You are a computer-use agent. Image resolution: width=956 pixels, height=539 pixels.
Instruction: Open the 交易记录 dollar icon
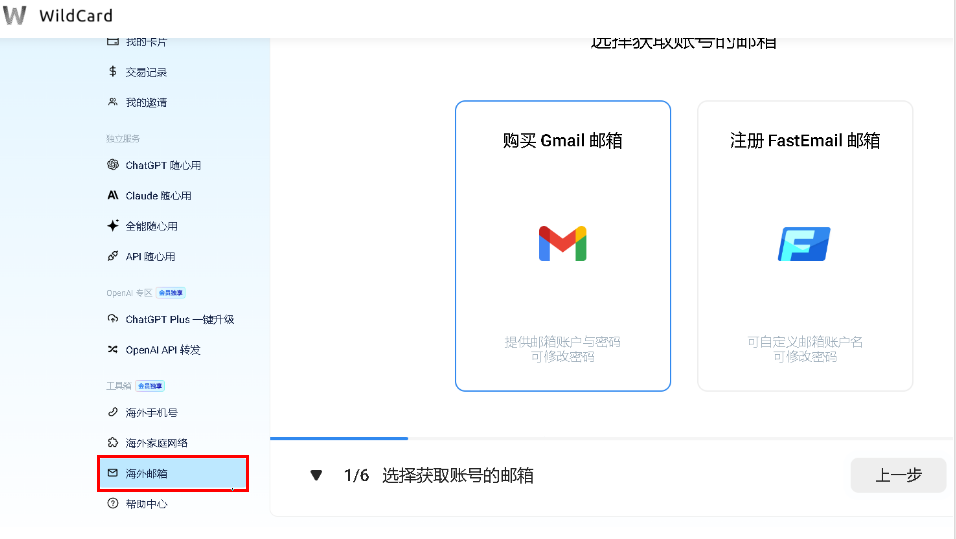coord(112,71)
